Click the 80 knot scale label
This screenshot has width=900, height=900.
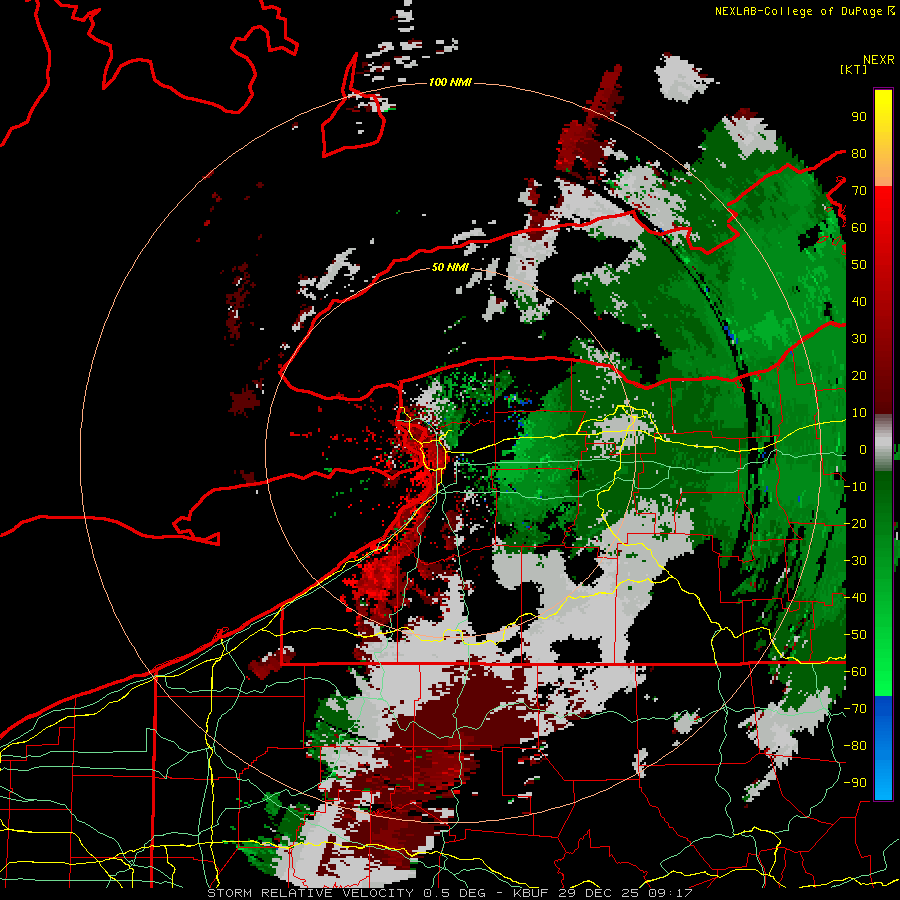coord(859,154)
